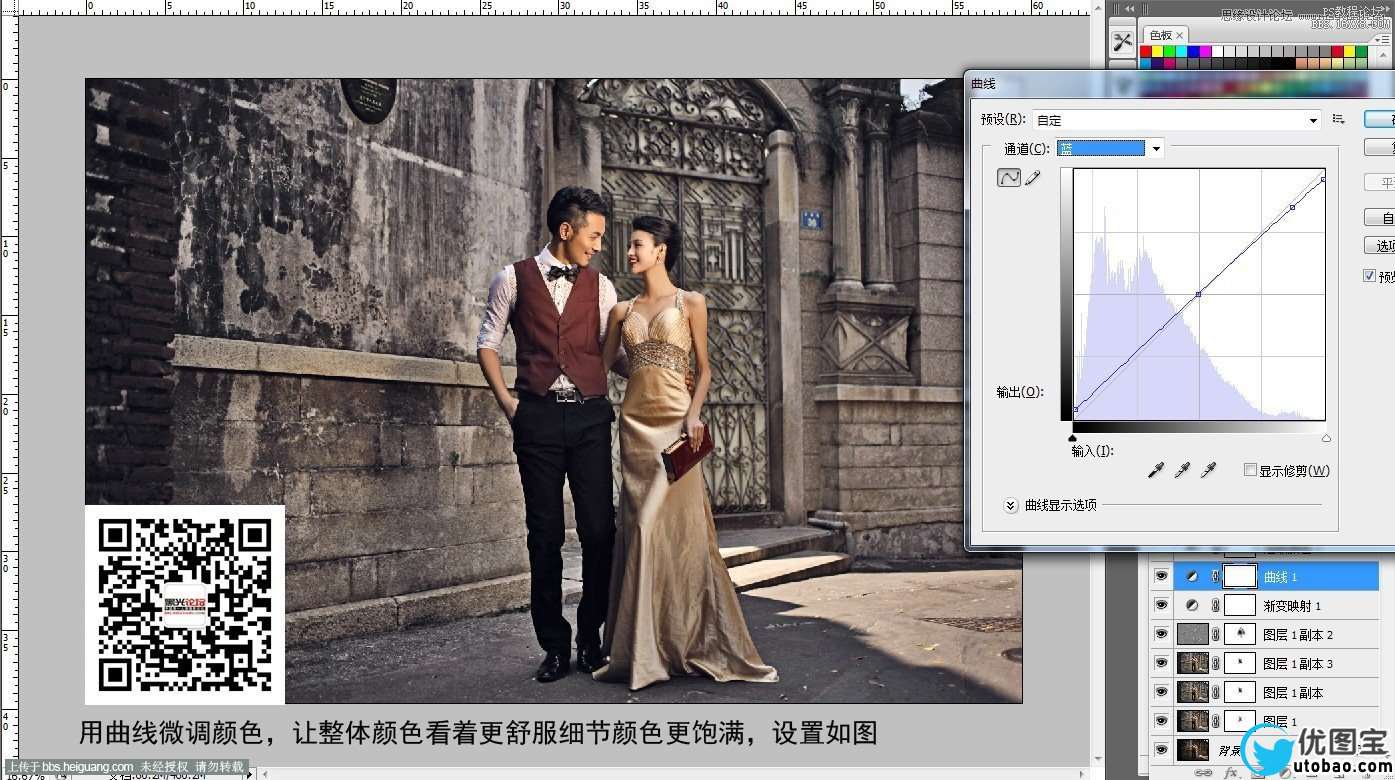The height and width of the screenshot is (780, 1395).
Task: Hide the 曲线 1 layer
Action: 1161,577
